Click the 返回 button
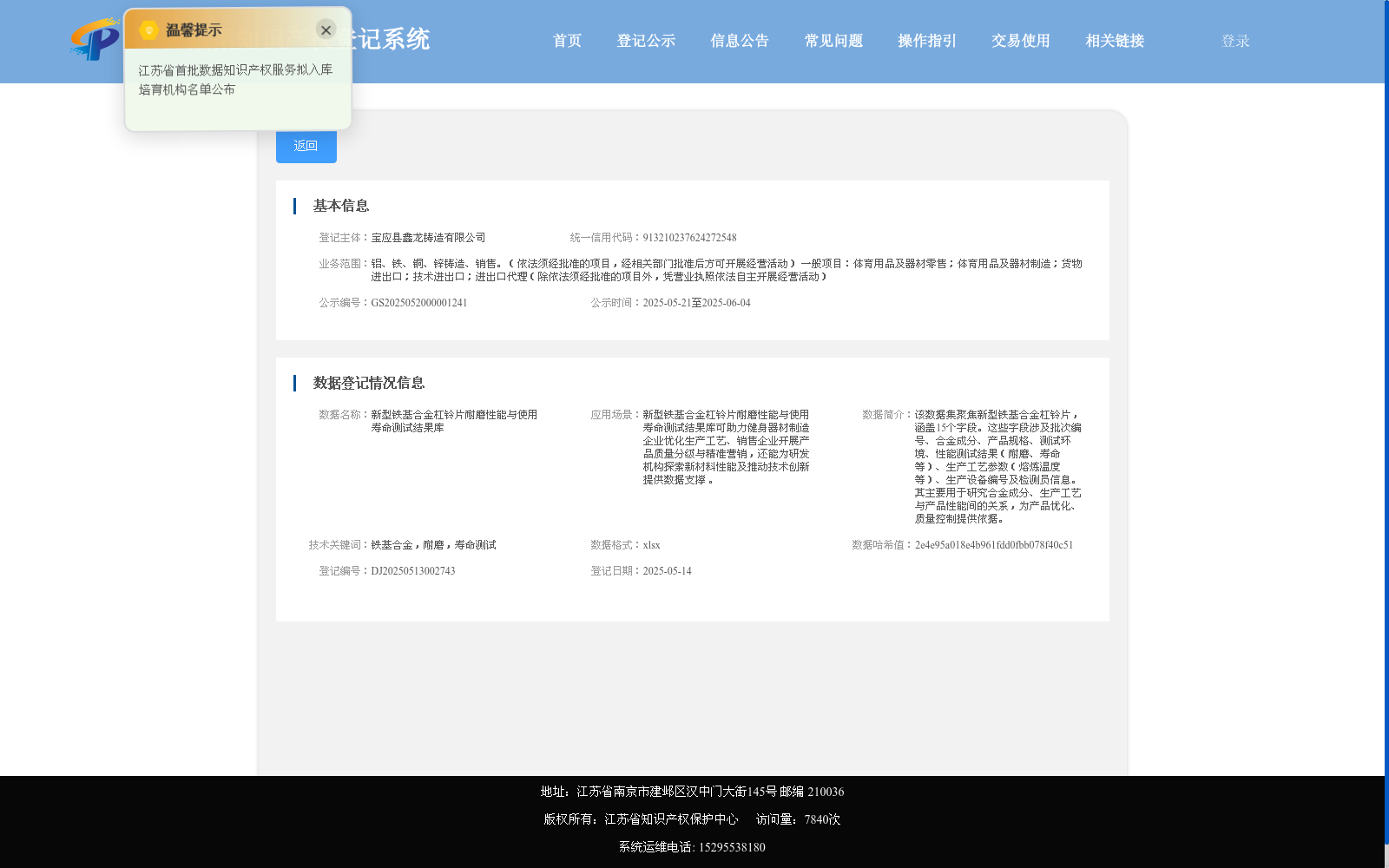Image resolution: width=1389 pixels, height=868 pixels. 306,146
